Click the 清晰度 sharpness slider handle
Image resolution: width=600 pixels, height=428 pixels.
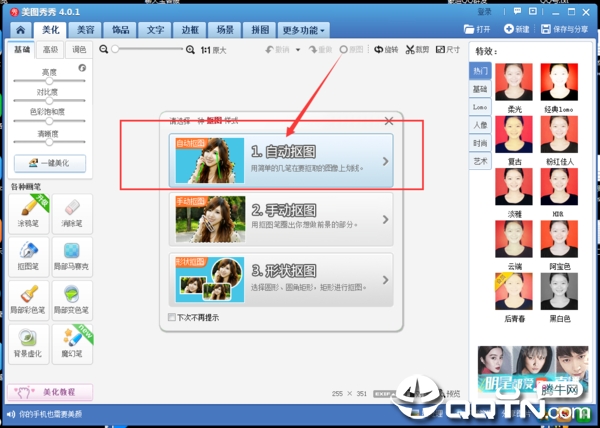(49, 142)
